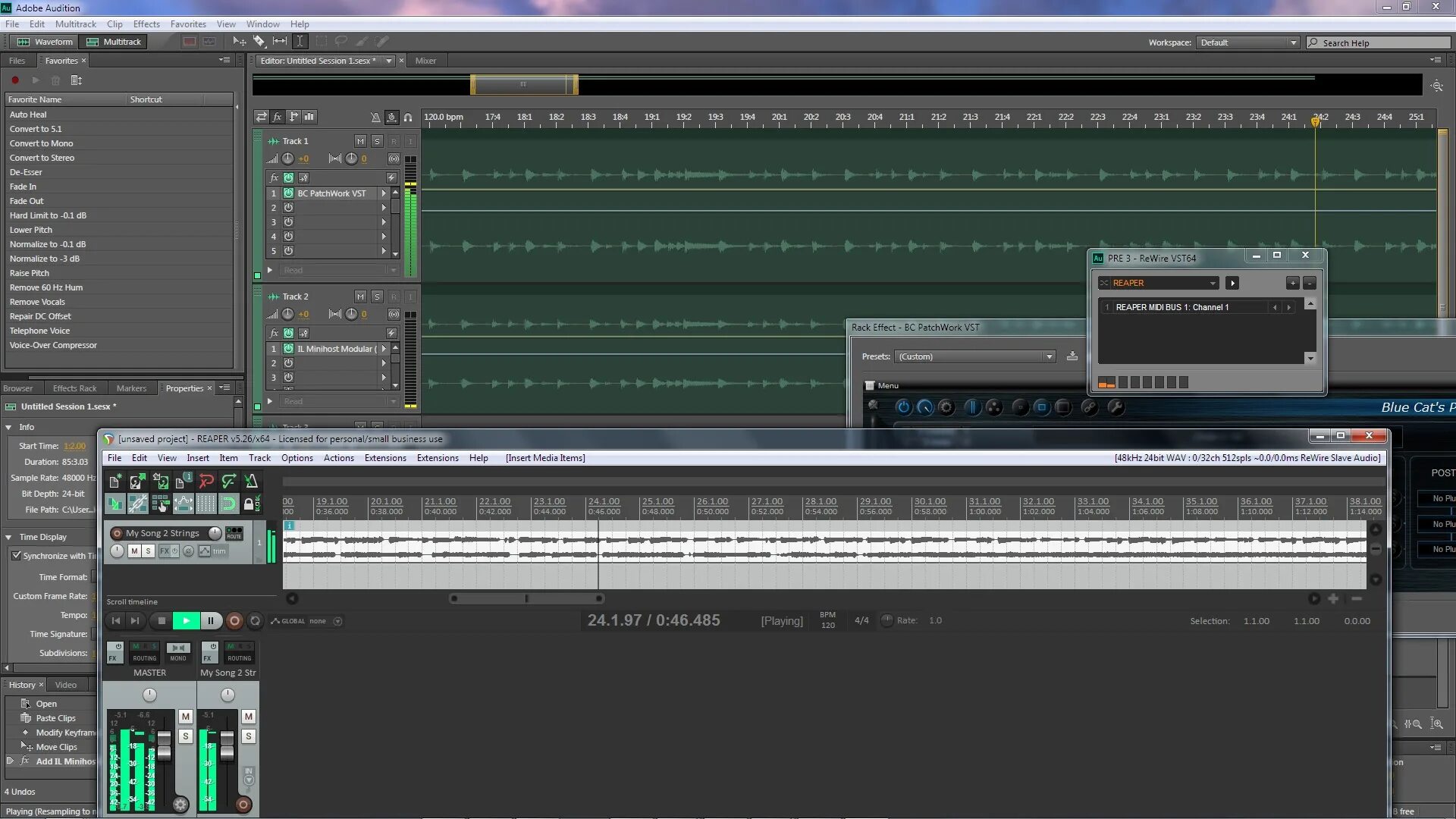Viewport: 1456px width, 819px height.
Task: Click REAPER's Play transport button
Action: [x=186, y=620]
